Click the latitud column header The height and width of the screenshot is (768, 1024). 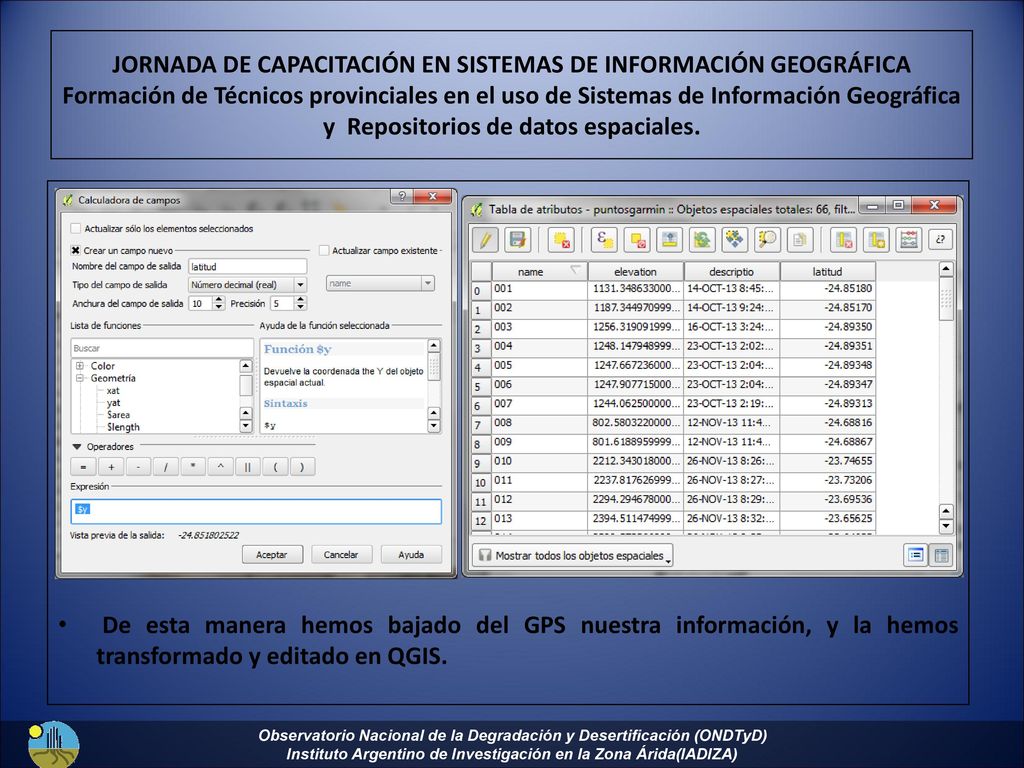pos(827,272)
